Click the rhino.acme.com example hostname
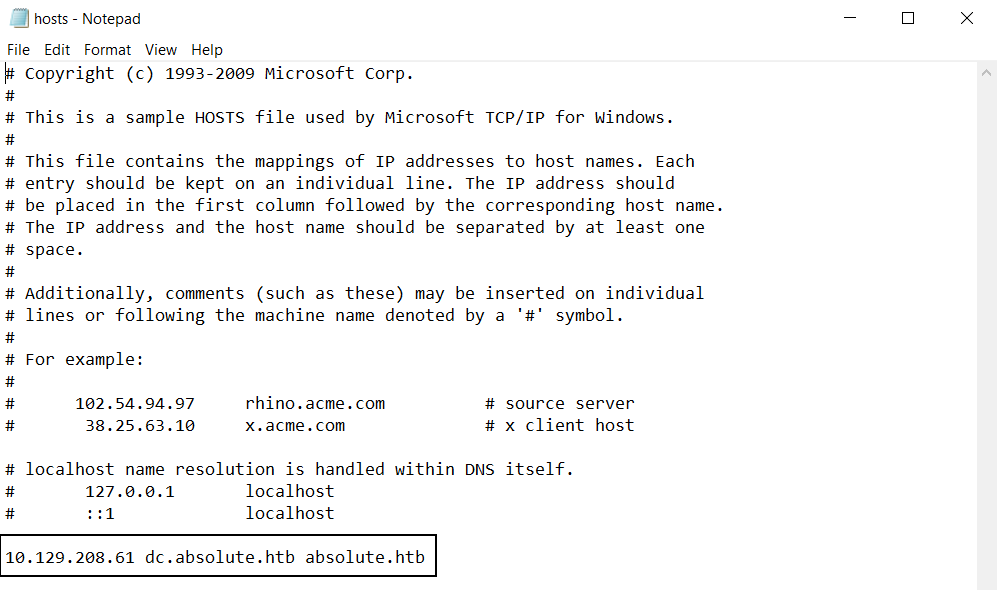The image size is (997, 590). click(x=315, y=404)
